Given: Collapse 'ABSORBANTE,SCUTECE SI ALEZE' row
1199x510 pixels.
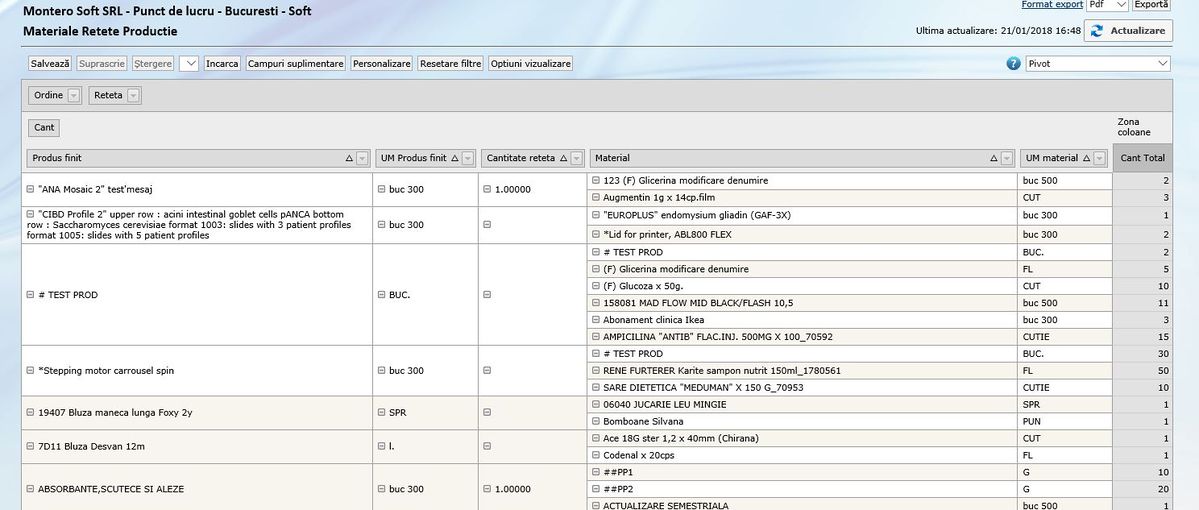Looking at the screenshot, I should pos(30,489).
